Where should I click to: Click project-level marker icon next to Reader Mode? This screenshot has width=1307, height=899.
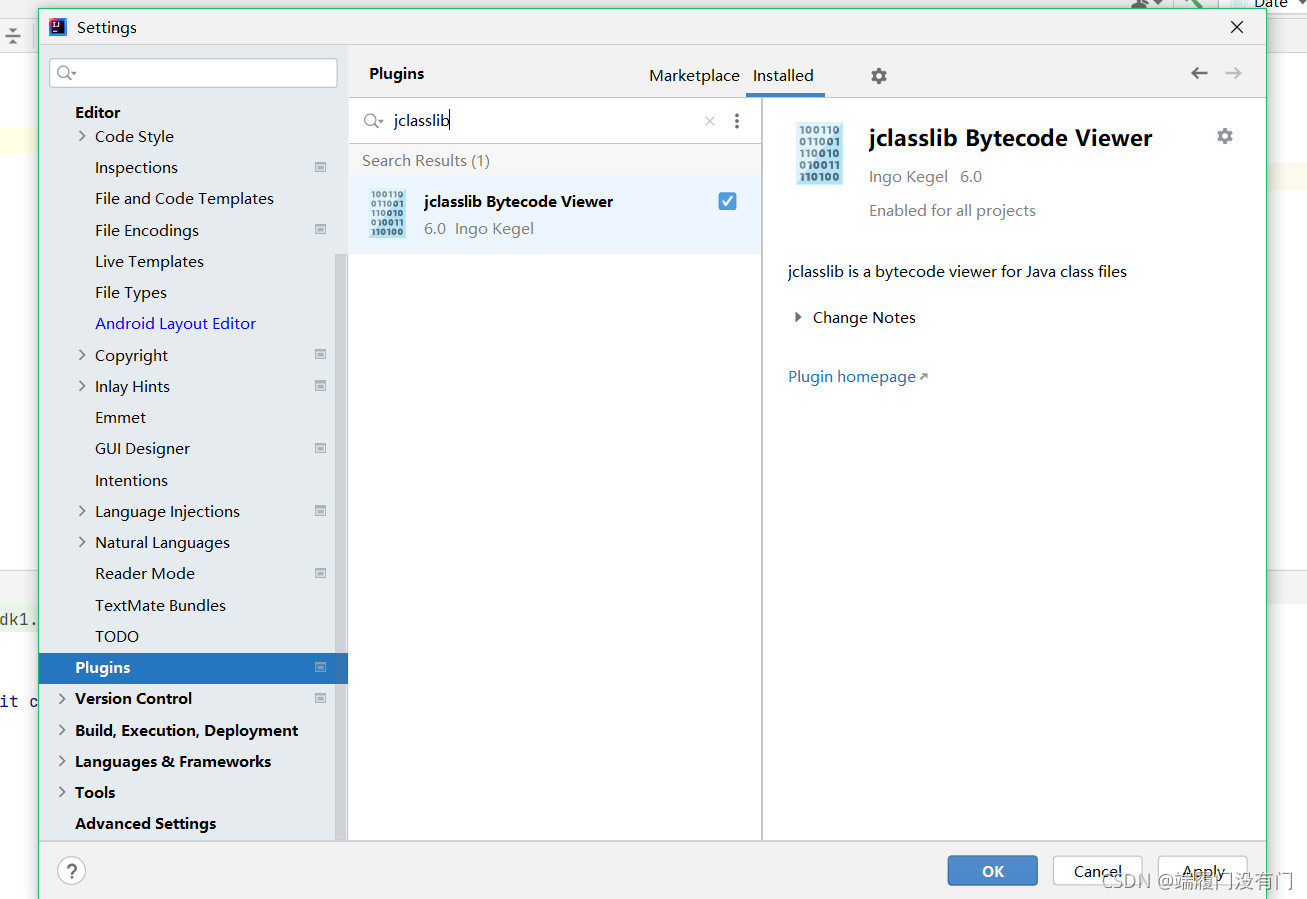coord(320,573)
